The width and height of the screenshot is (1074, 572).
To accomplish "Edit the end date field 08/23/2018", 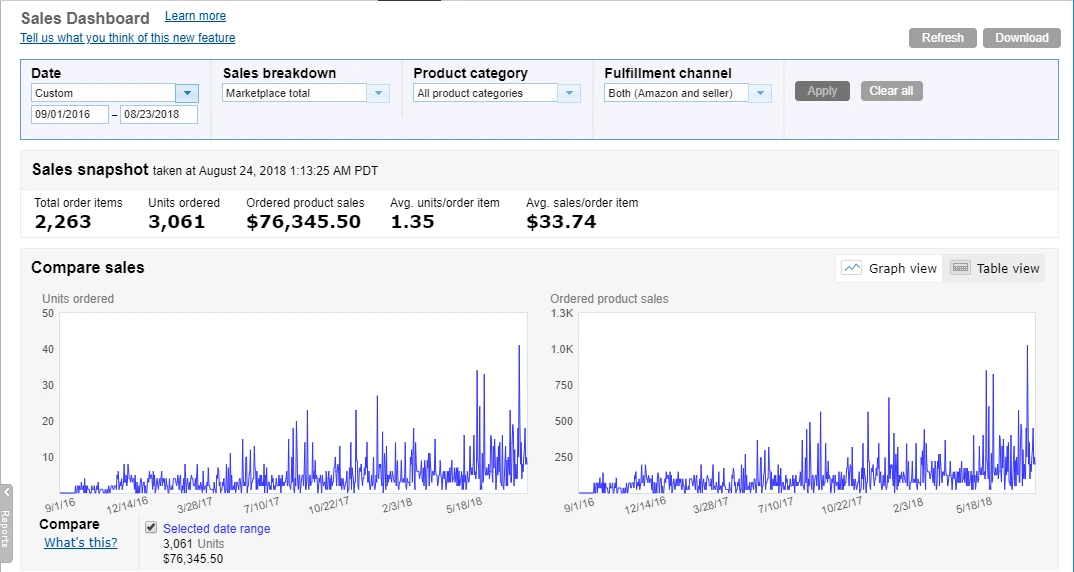I will click(159, 114).
